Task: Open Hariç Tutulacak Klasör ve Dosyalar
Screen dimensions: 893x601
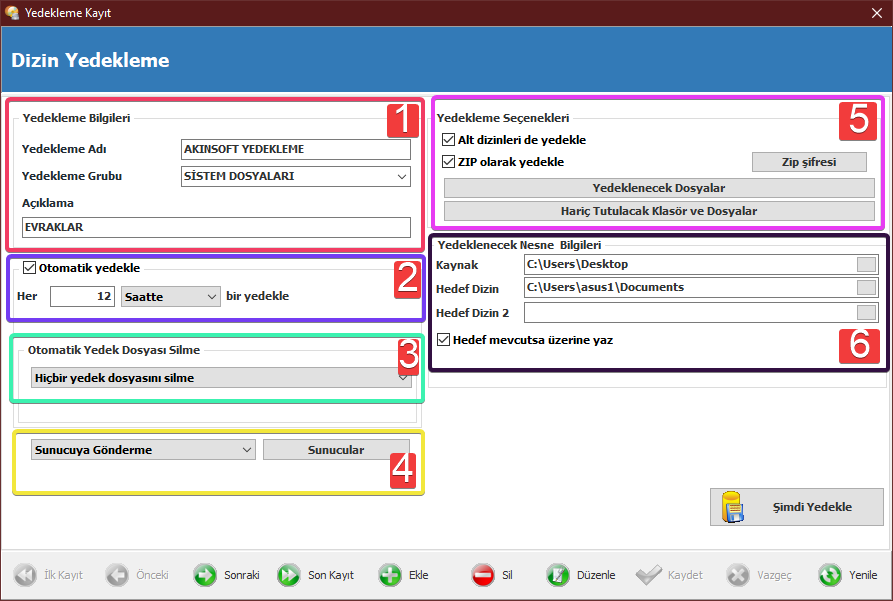Action: click(x=659, y=211)
